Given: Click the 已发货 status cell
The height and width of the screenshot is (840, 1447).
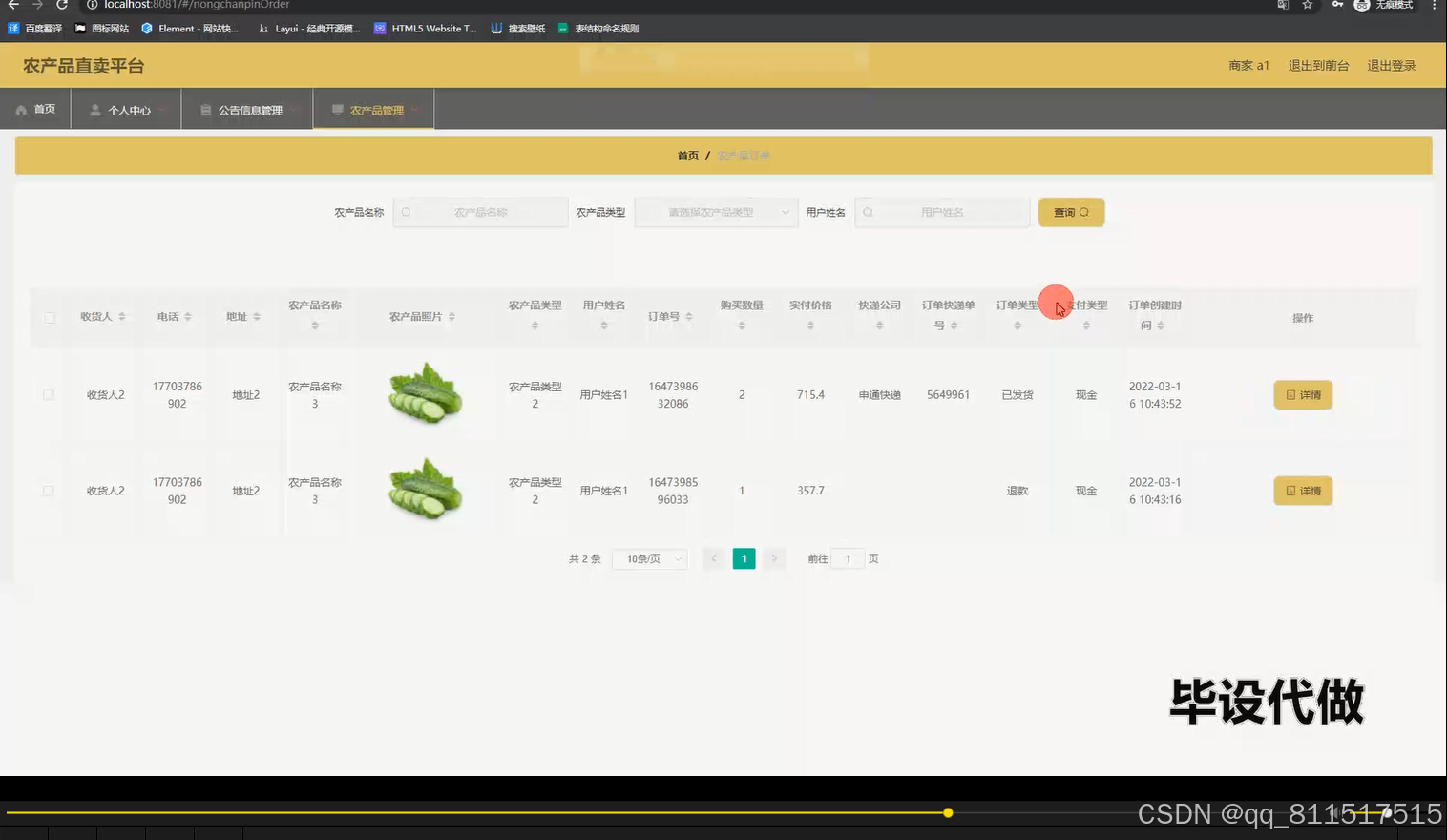Looking at the screenshot, I should 1017,395.
